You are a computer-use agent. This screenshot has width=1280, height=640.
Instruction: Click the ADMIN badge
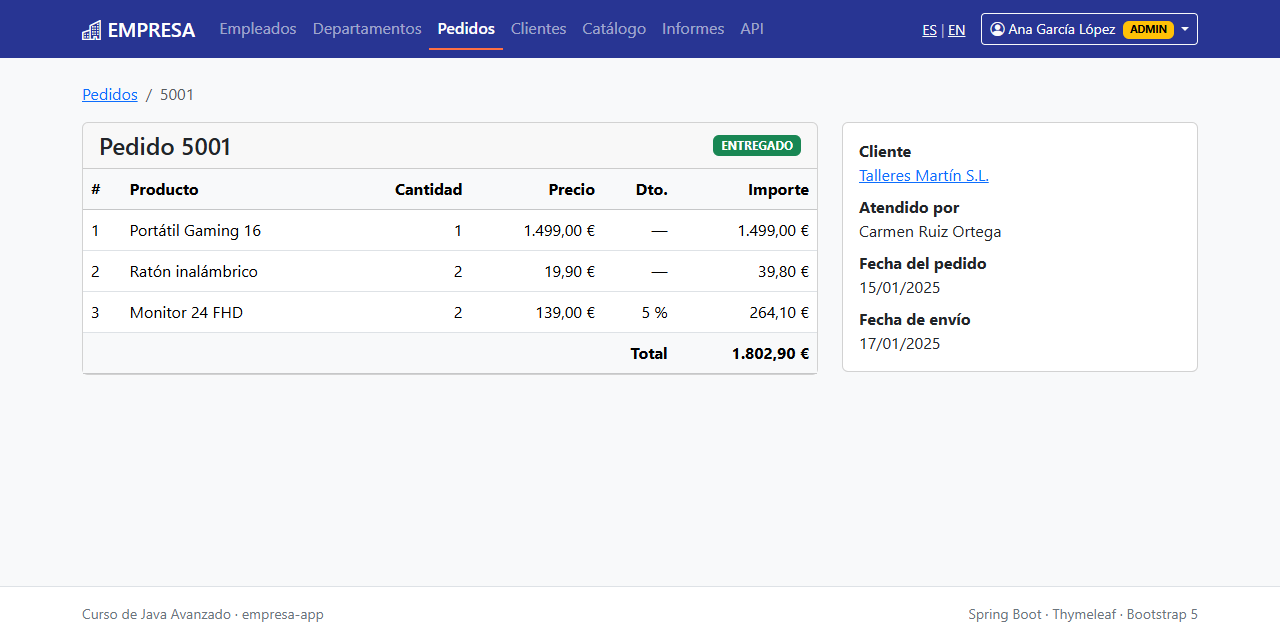(1148, 29)
